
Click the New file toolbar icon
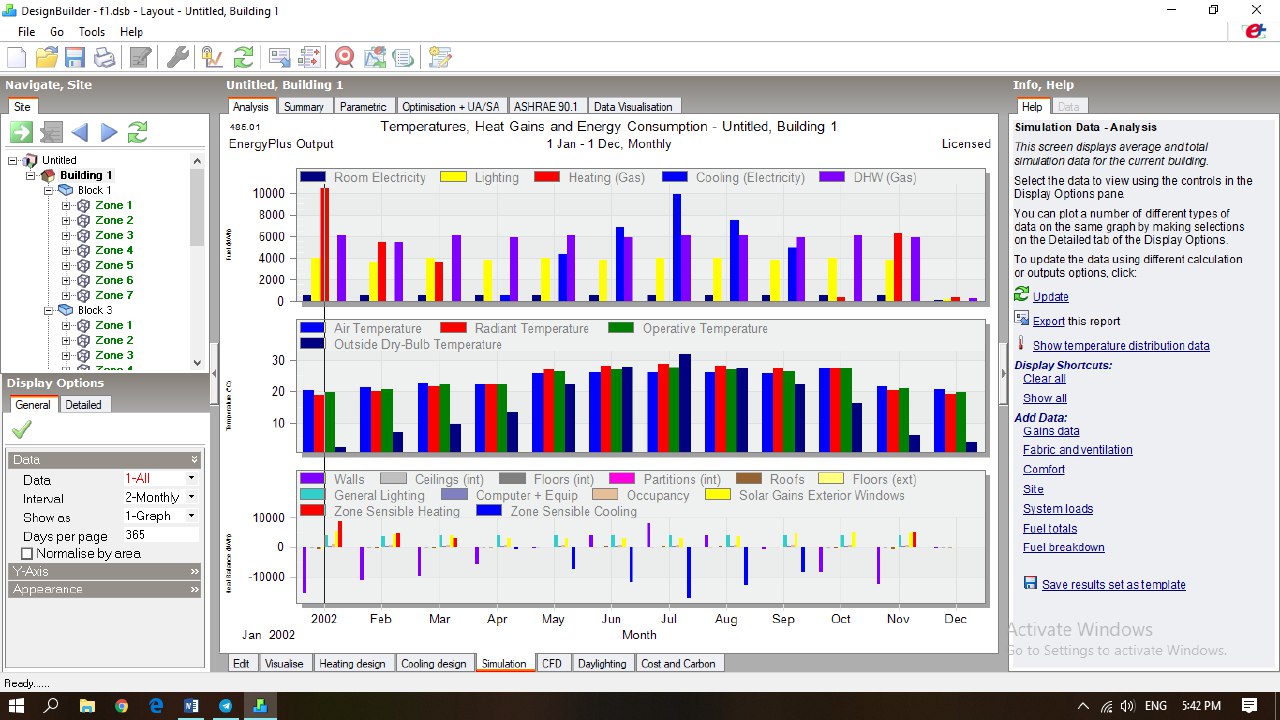click(x=17, y=57)
